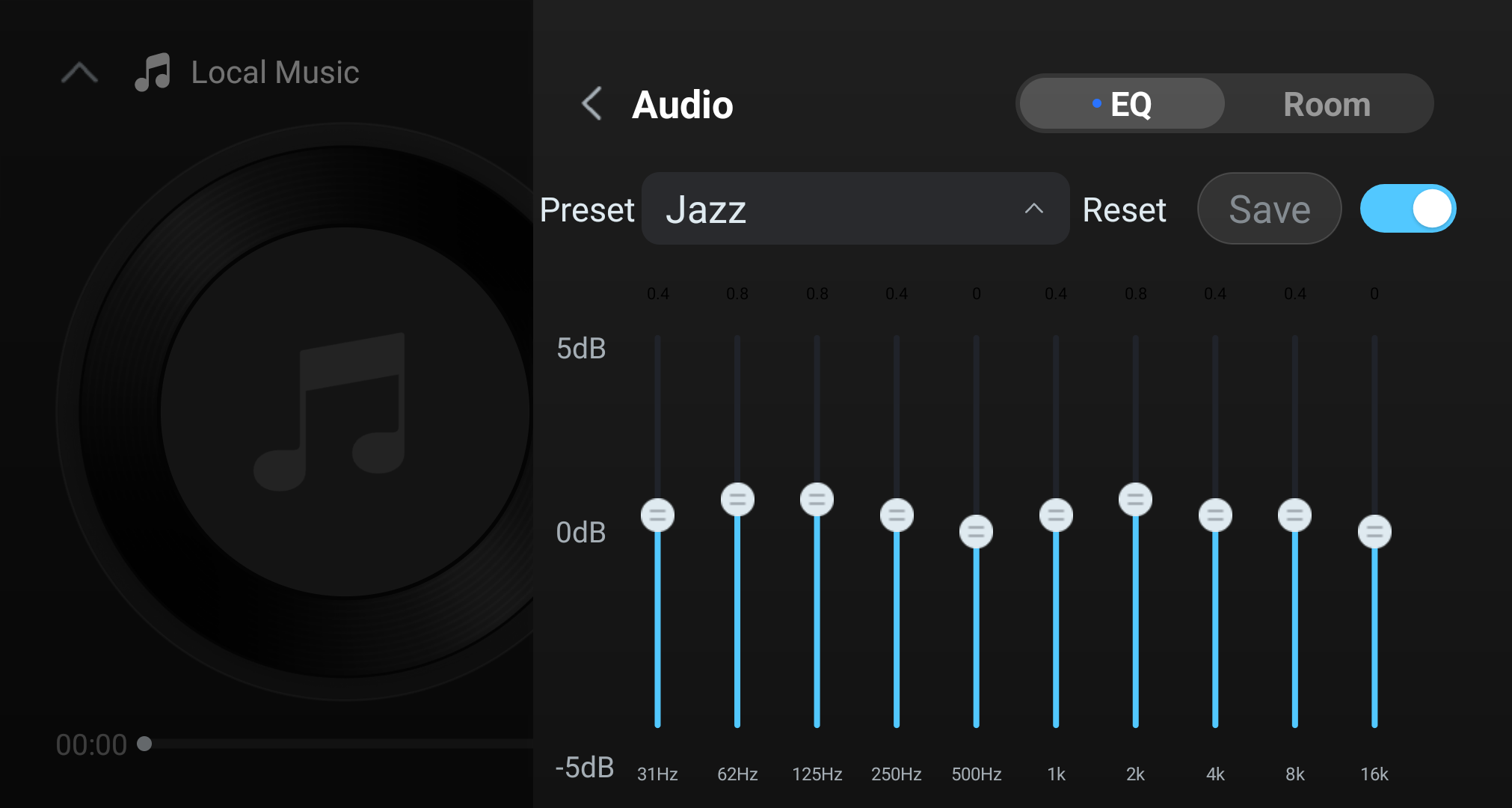Screen dimensions: 1512x808
Task: Click the 31Hz frequency label
Action: tap(657, 774)
